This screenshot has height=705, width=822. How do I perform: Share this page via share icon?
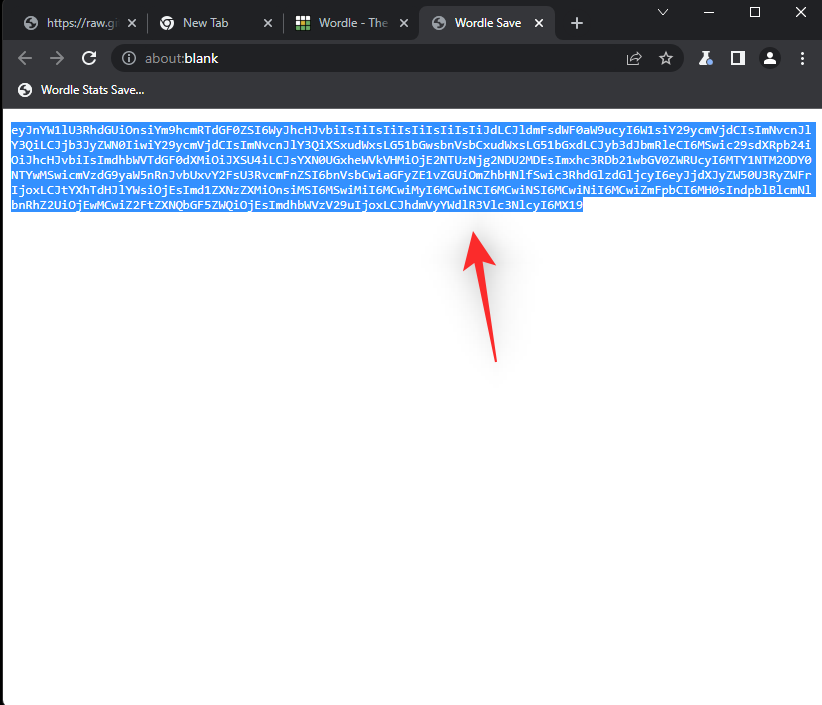coord(634,58)
